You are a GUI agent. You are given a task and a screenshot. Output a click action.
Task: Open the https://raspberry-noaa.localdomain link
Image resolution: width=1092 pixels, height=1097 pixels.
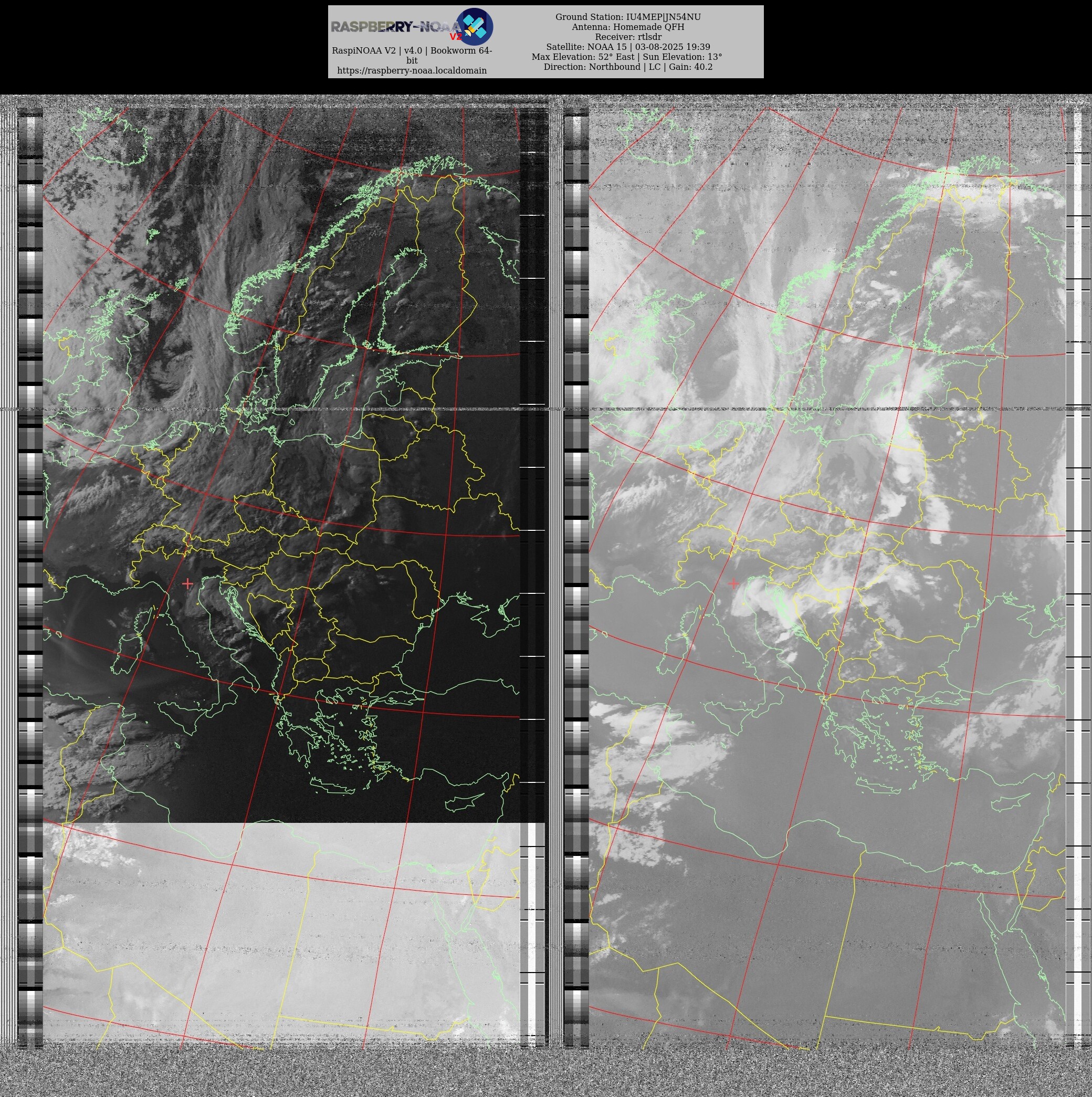[x=412, y=70]
